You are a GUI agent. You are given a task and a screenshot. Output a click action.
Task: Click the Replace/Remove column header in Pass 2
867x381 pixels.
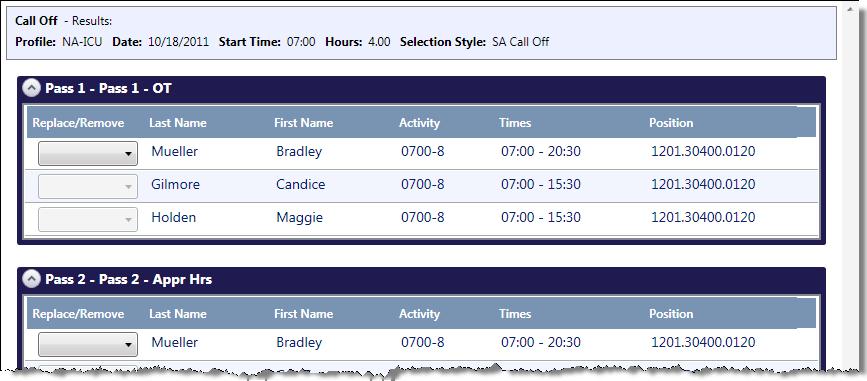(x=78, y=314)
